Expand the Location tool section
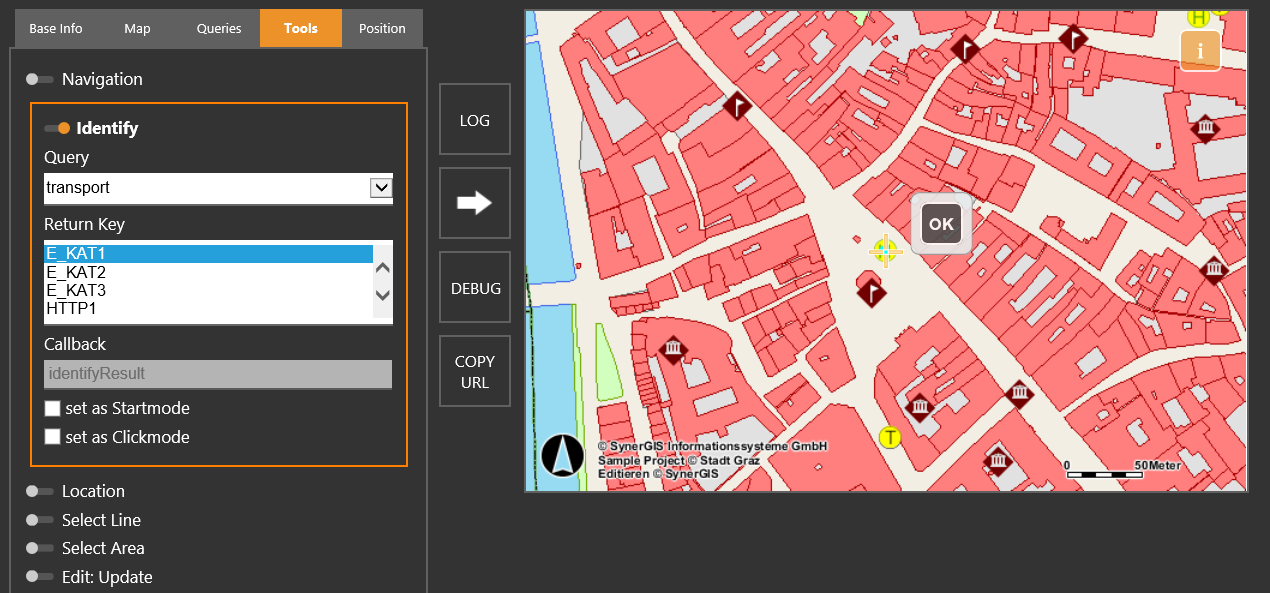 (38, 491)
